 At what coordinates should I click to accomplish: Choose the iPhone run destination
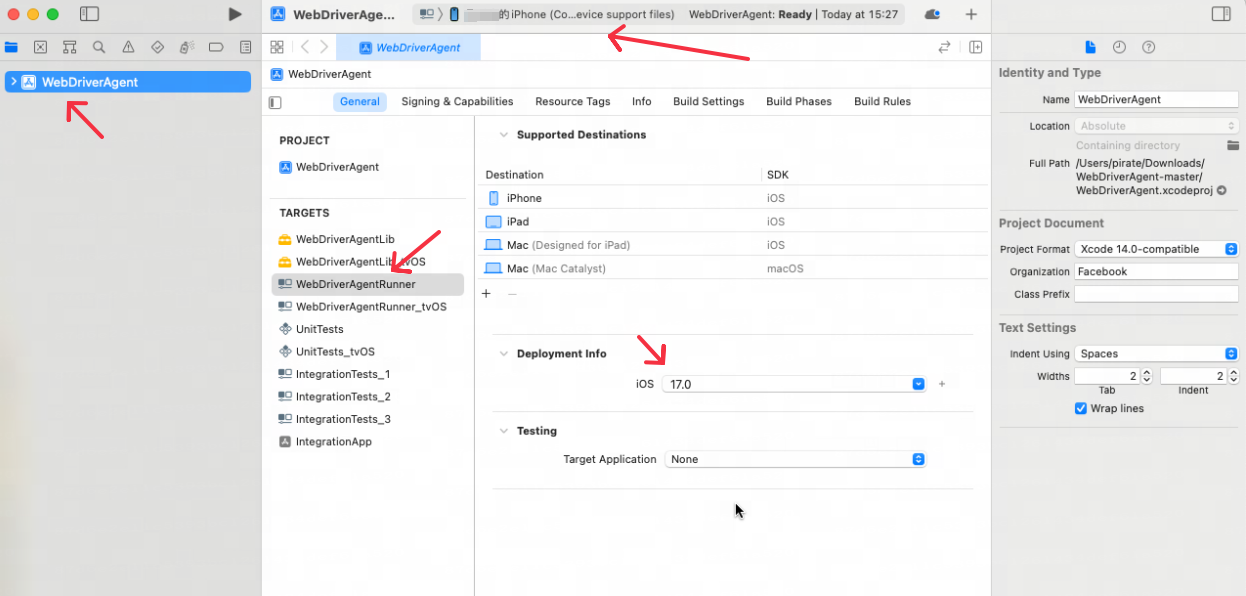point(563,14)
